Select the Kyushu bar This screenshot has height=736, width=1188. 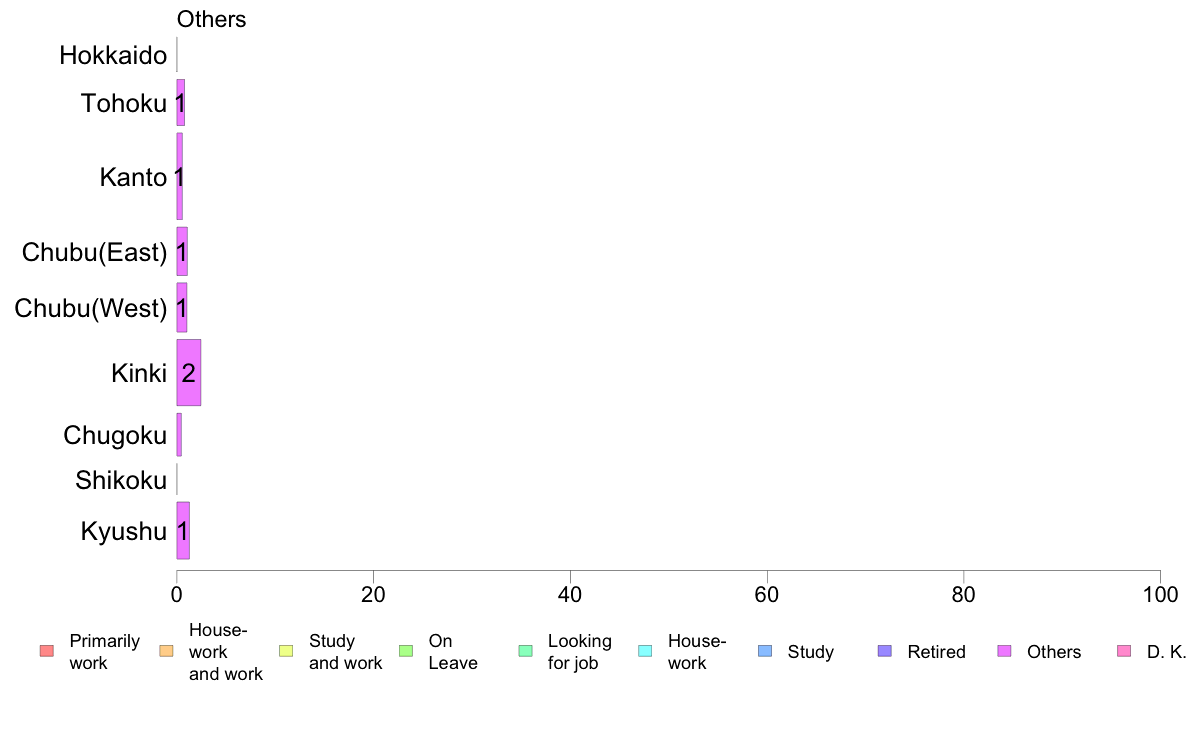(183, 531)
